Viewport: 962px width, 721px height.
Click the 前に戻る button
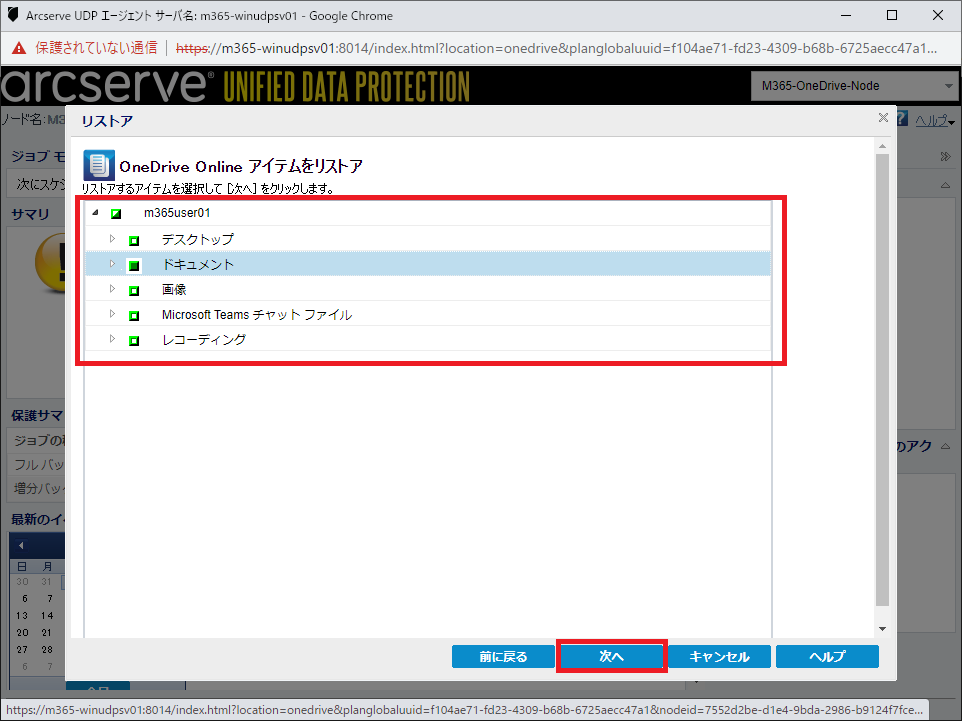(503, 657)
